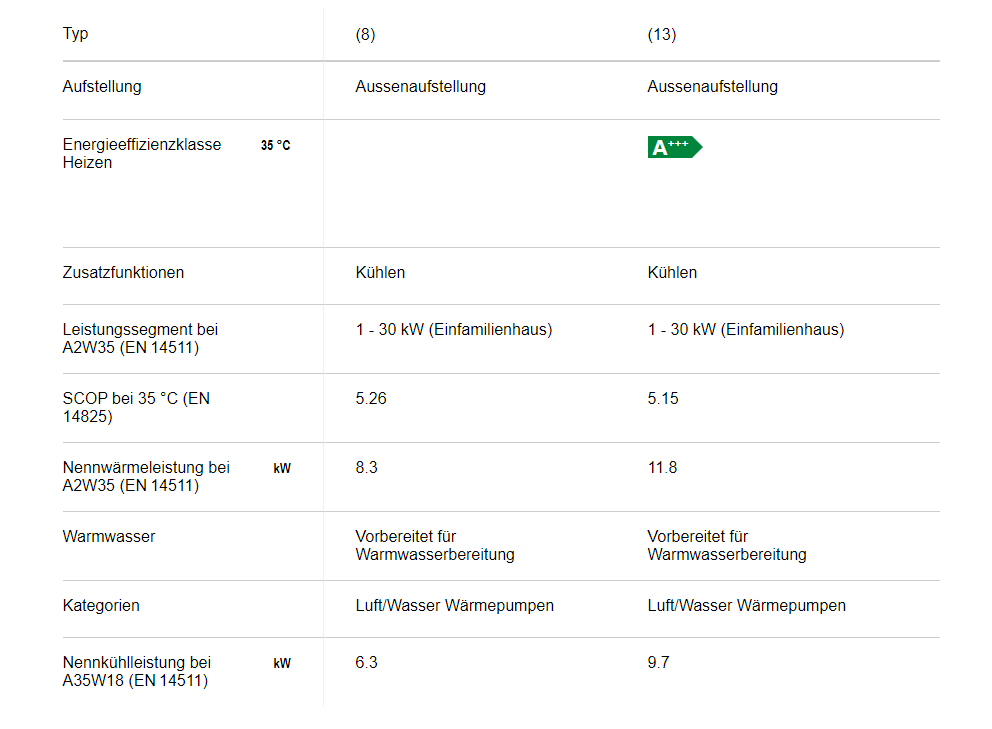Click the kW unit beside Nennkühlleistung

pos(282,663)
